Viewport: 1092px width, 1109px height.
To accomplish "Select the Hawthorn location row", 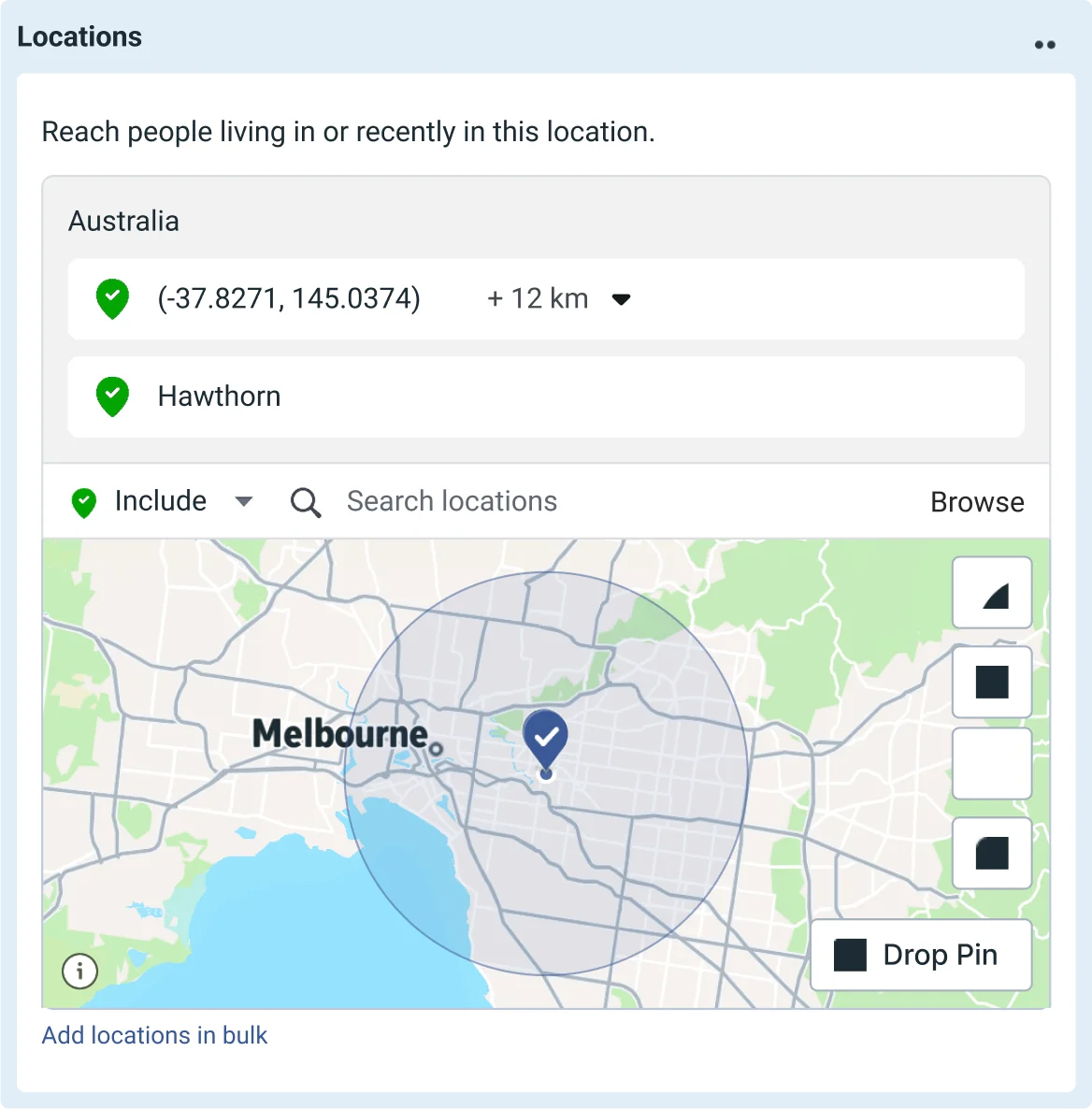I will (546, 396).
